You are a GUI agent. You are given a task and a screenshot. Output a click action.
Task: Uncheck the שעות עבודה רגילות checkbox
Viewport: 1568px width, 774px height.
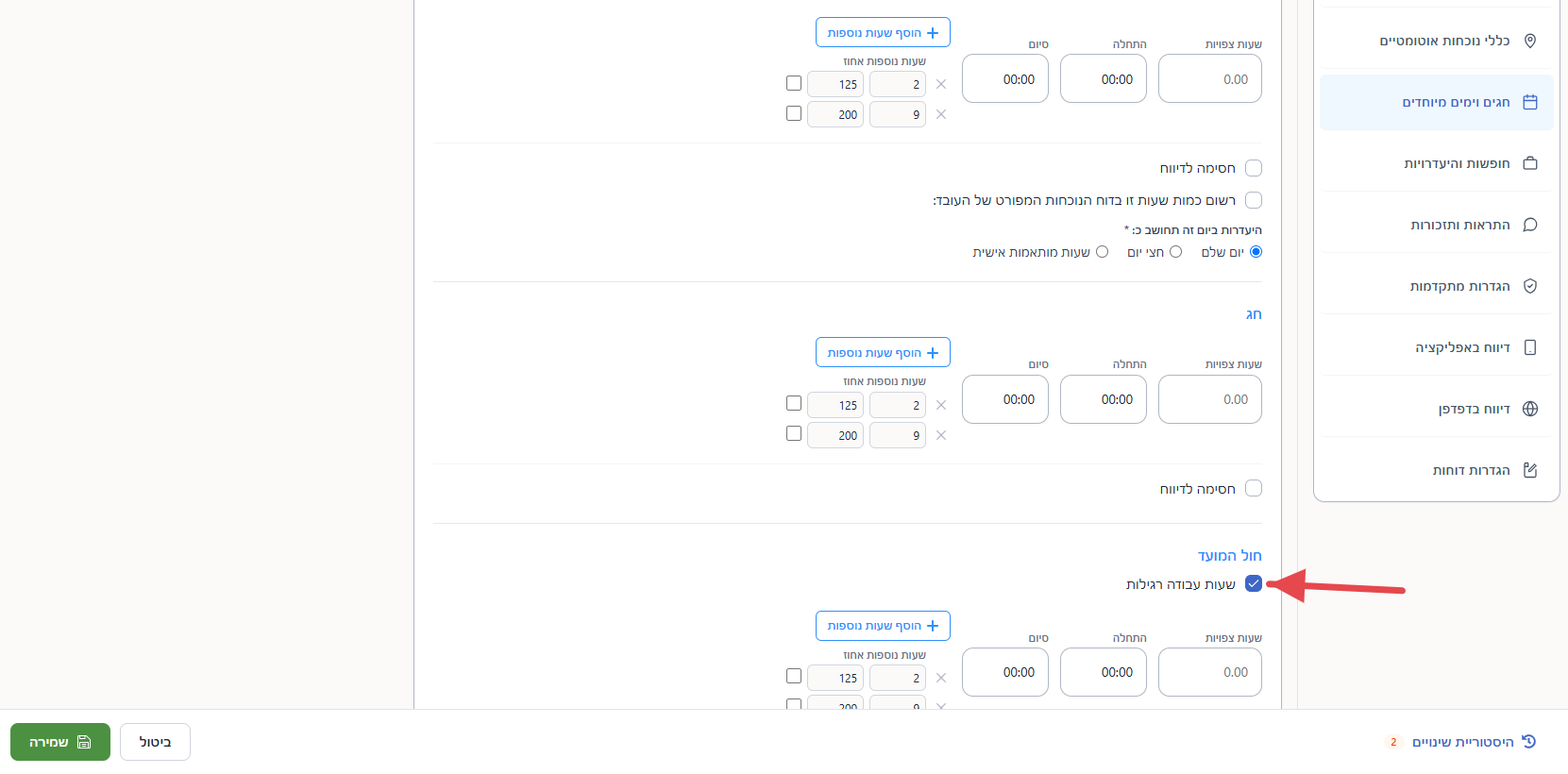pyautogui.click(x=1254, y=583)
